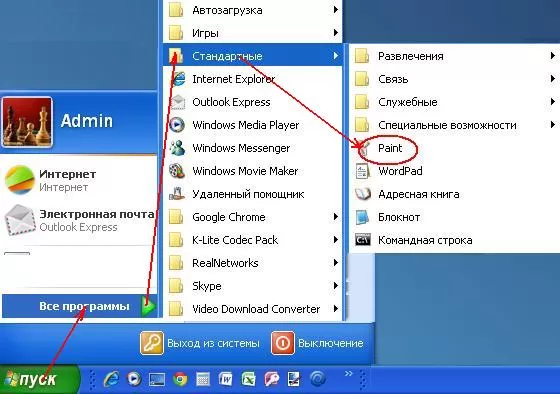Expand the RealNetworks folder arrow
Image resolution: width=560 pixels, height=394 pixels.
pyautogui.click(x=335, y=263)
